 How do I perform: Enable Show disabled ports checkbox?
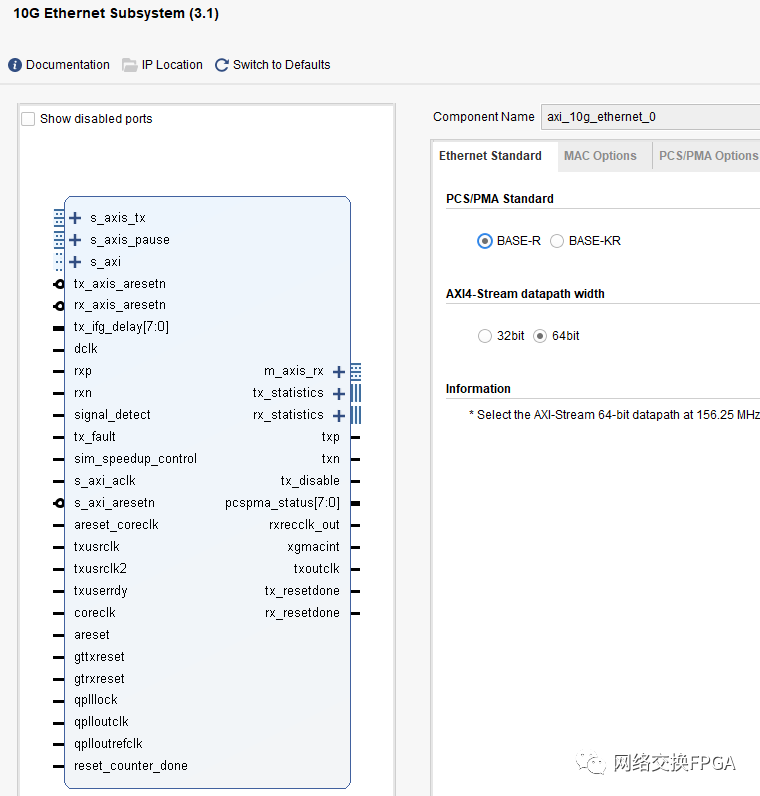(28, 119)
